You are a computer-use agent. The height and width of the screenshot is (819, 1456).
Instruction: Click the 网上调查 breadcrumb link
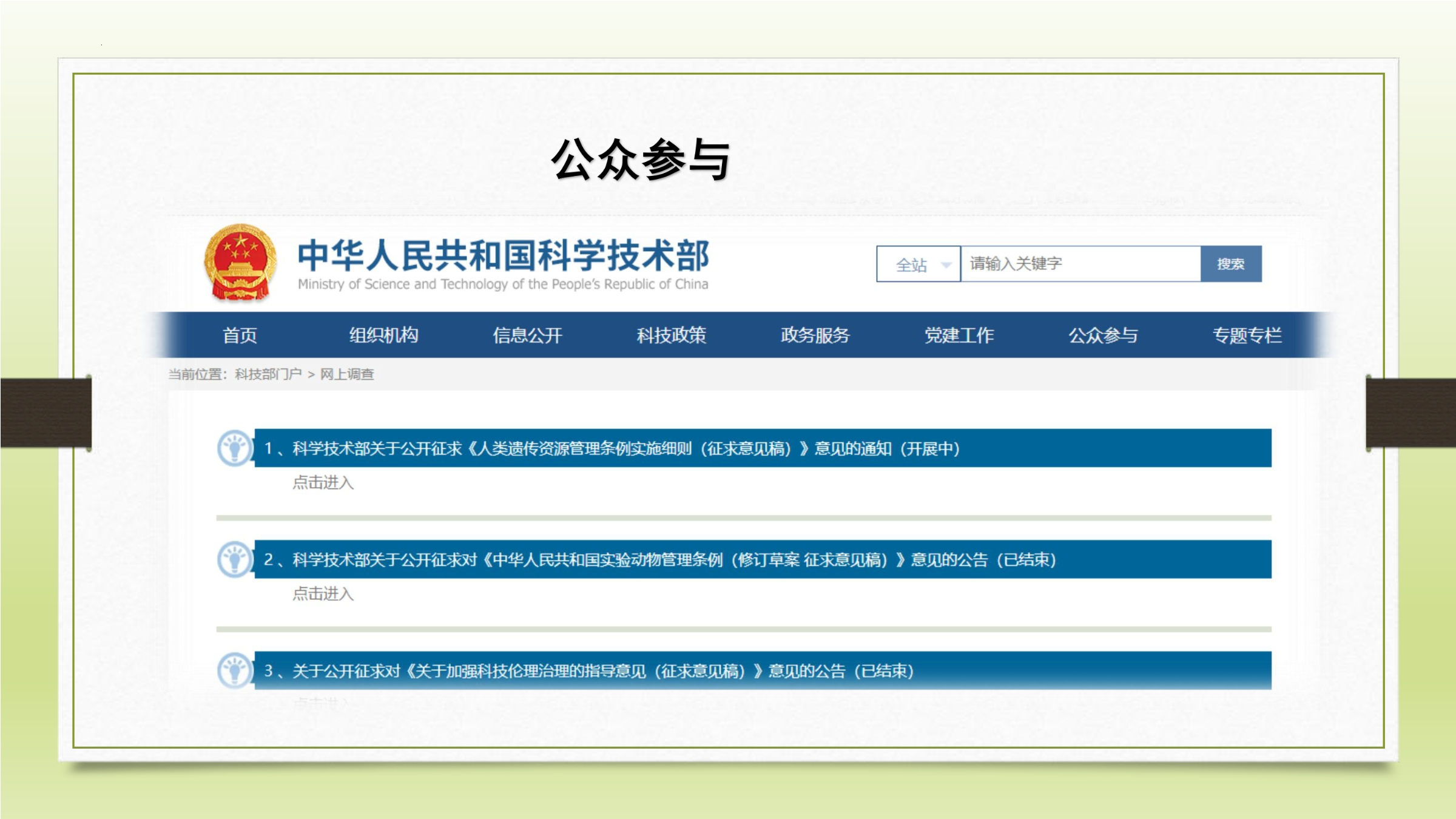347,374
